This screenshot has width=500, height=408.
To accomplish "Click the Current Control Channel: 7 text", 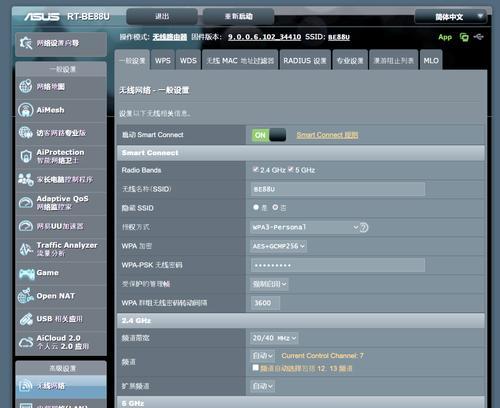I will click(x=322, y=356).
